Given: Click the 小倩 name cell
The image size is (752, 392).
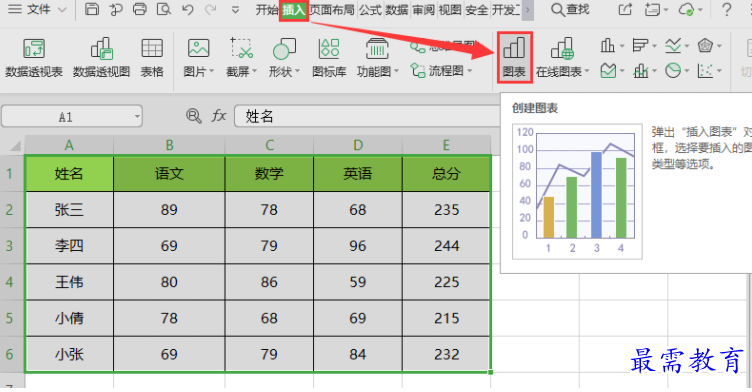Looking at the screenshot, I should [69, 318].
